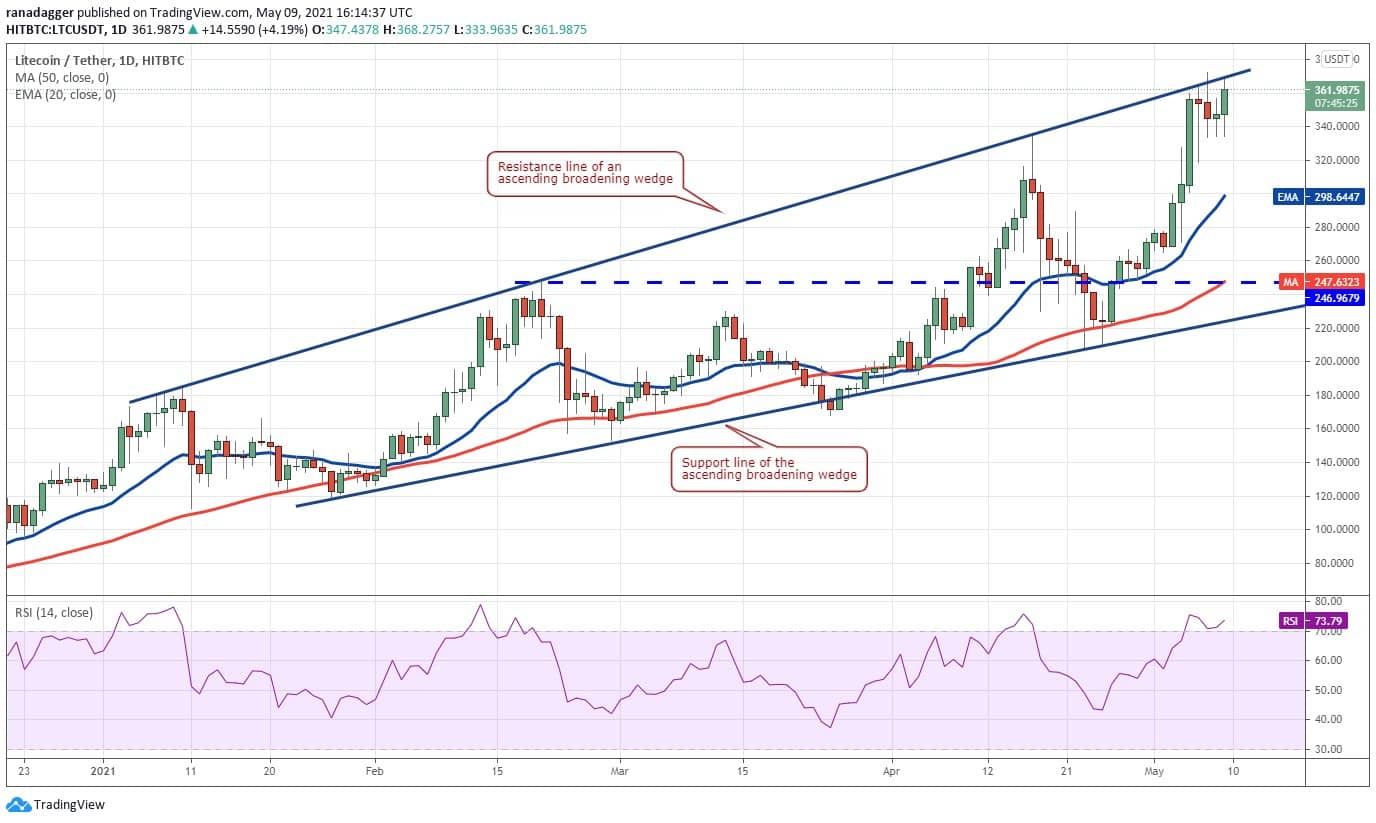This screenshot has height=823, width=1376.
Task: Click the 200.0000 price axis label
Action: click(x=1337, y=361)
